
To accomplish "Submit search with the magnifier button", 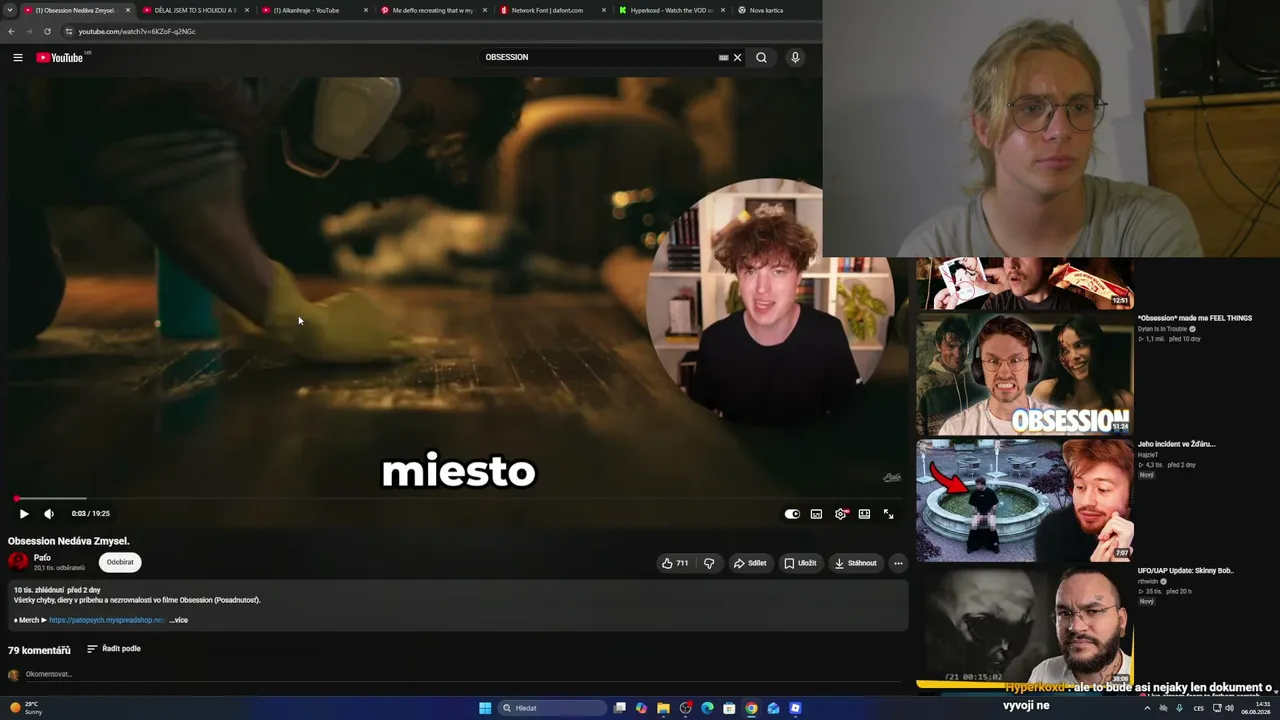I will (x=762, y=58).
